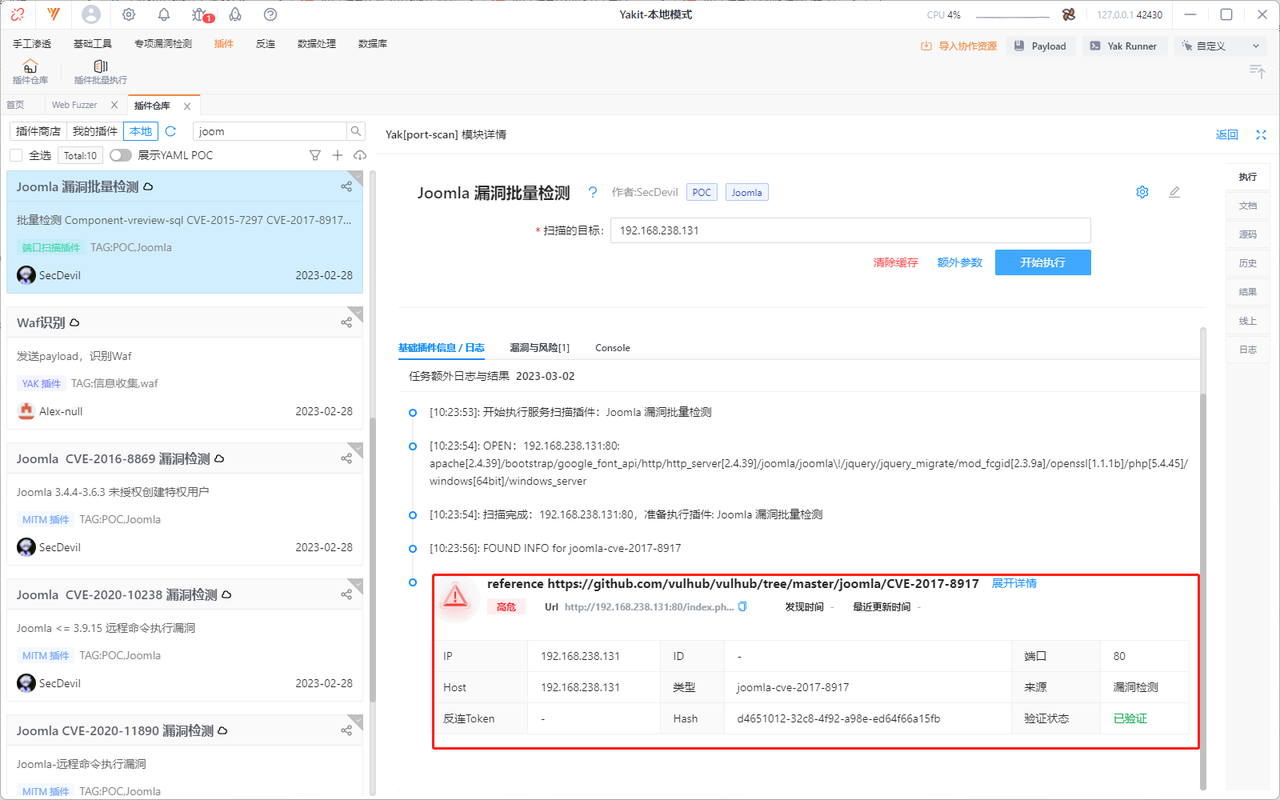Viewport: 1280px width, 800px height.
Task: Refresh the local plugin list
Action: tap(171, 131)
